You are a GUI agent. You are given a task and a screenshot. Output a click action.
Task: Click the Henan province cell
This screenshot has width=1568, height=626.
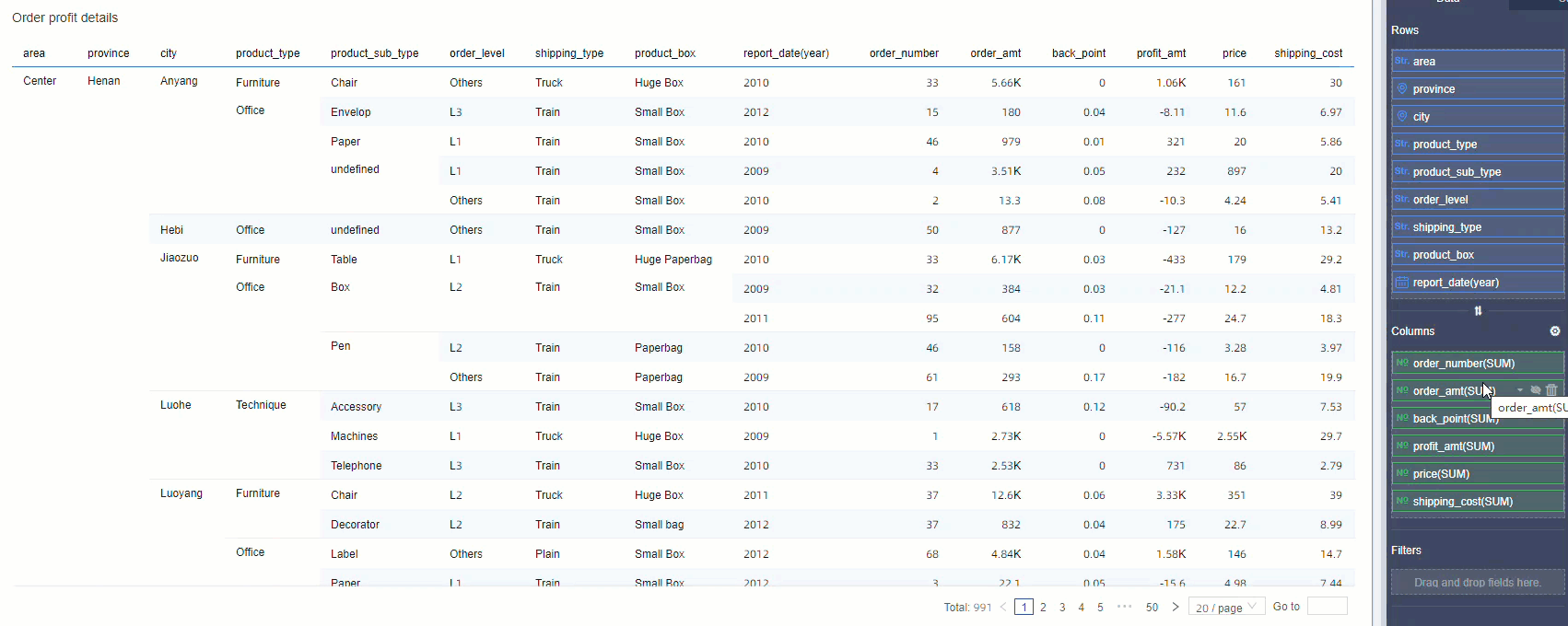tap(104, 81)
